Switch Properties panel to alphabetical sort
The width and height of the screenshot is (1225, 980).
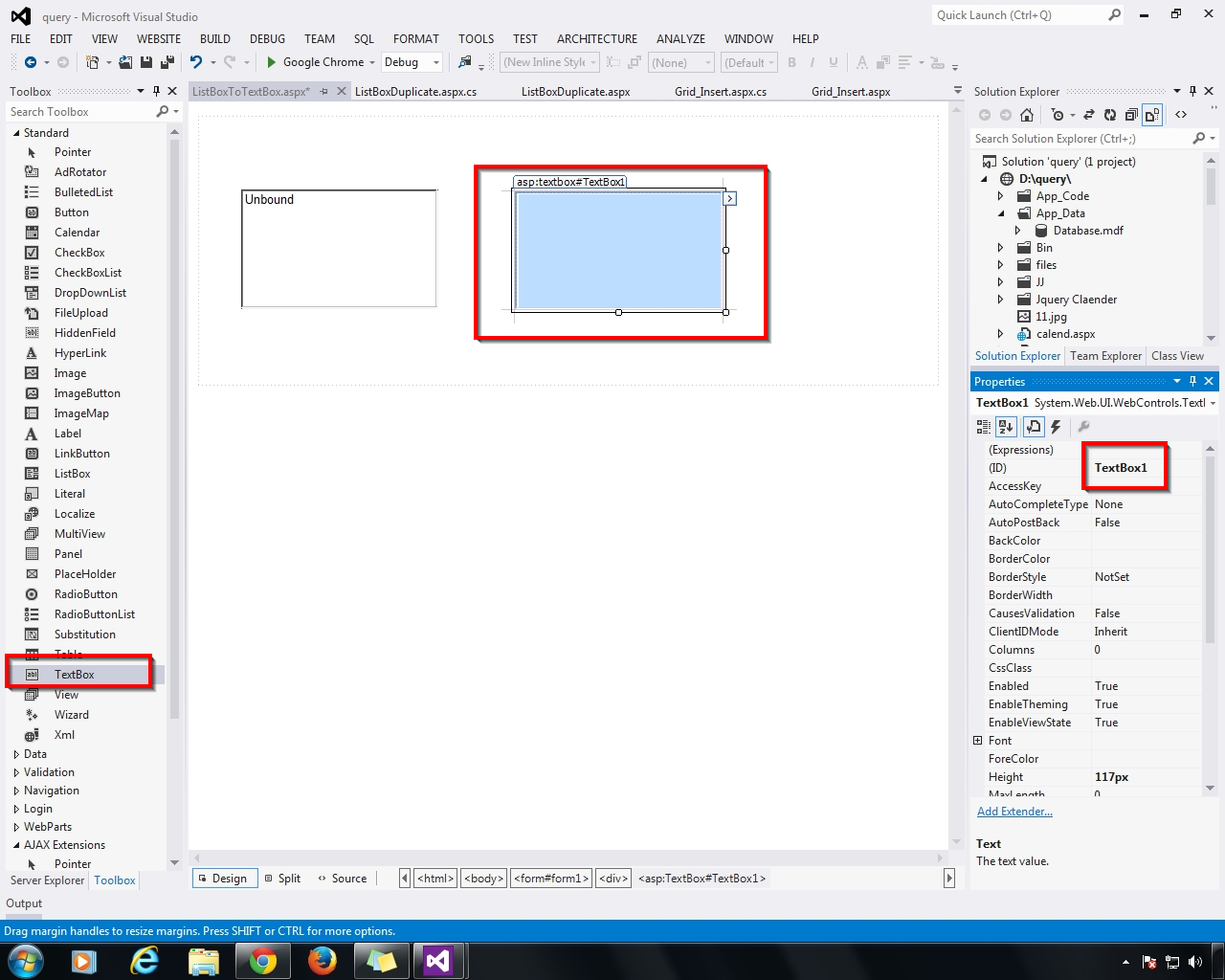1006,427
